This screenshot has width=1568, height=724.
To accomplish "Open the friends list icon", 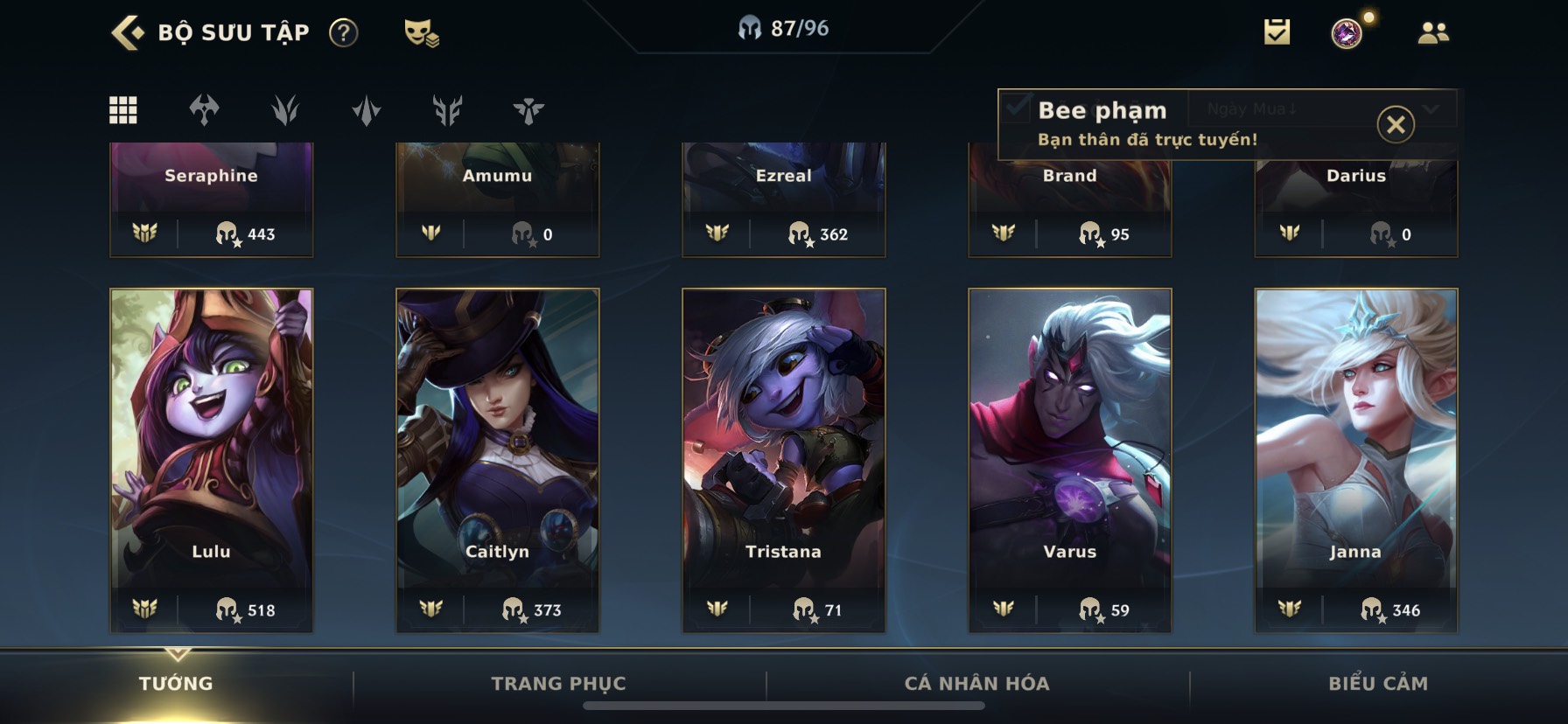I will click(1432, 33).
